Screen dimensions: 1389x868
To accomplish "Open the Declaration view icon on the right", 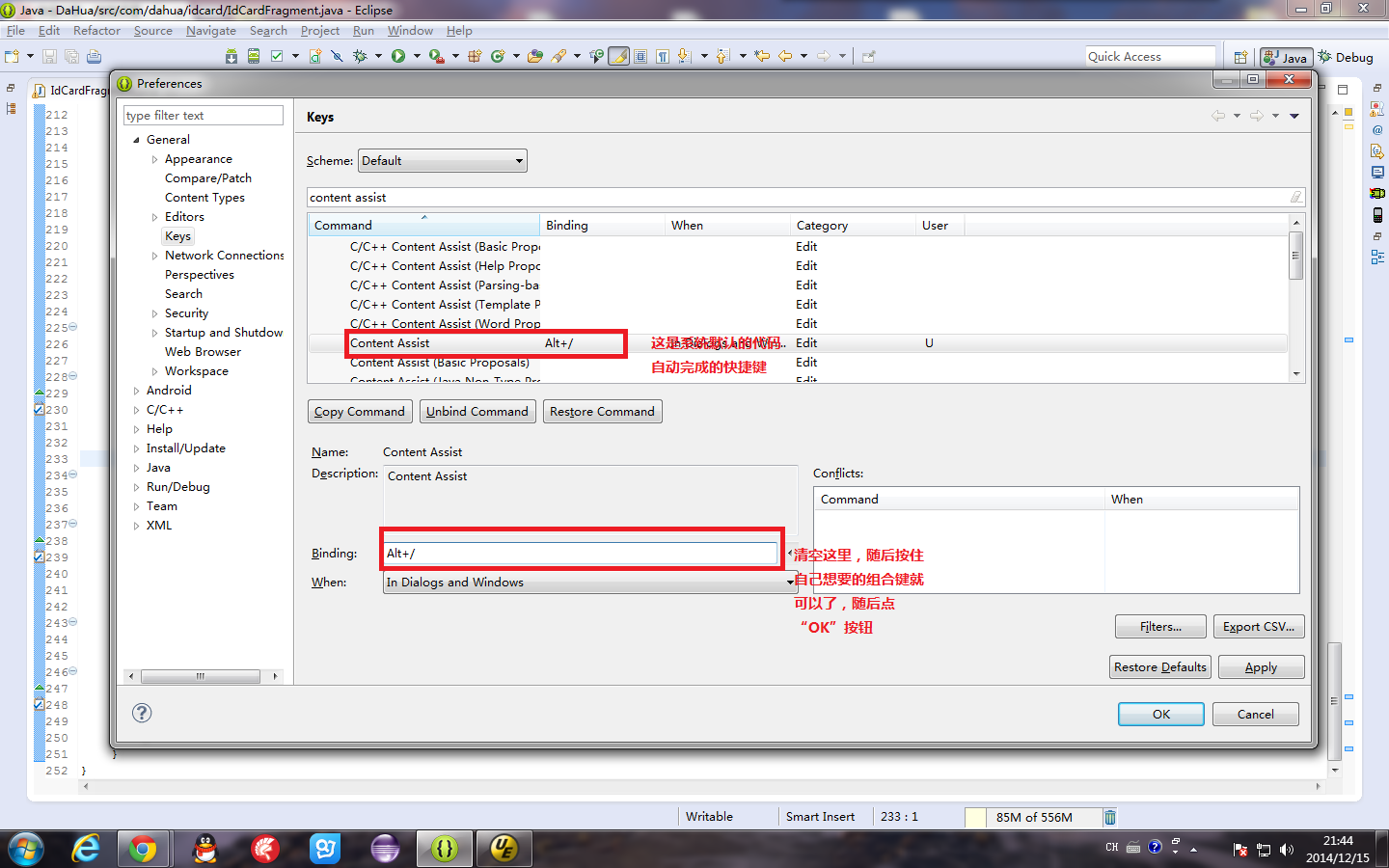I will tap(1377, 150).
